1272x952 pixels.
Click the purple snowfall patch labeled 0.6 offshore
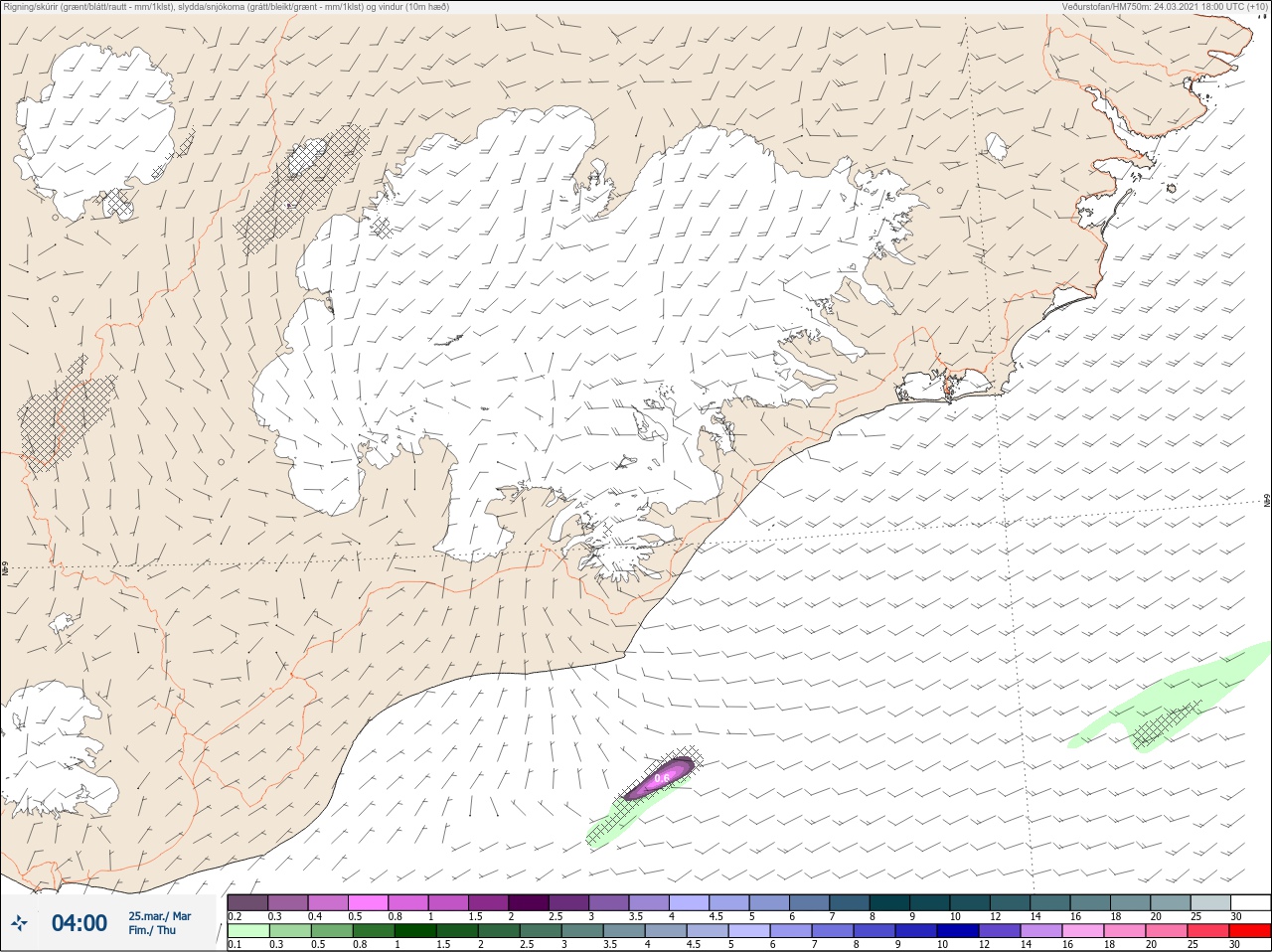click(x=660, y=777)
